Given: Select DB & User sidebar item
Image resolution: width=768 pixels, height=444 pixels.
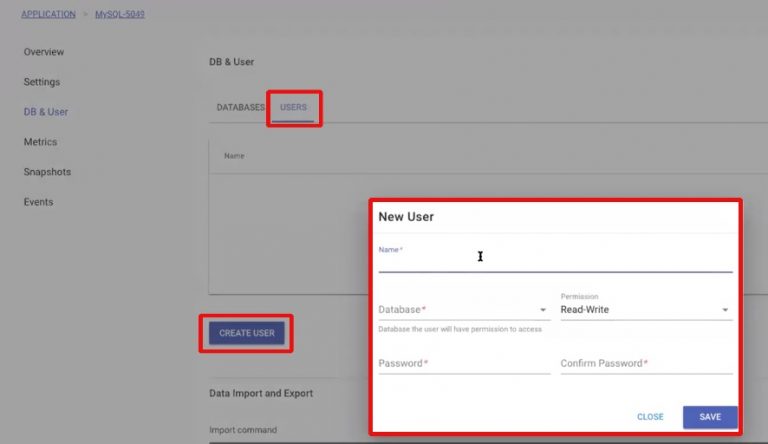Looking at the screenshot, I should coord(46,112).
